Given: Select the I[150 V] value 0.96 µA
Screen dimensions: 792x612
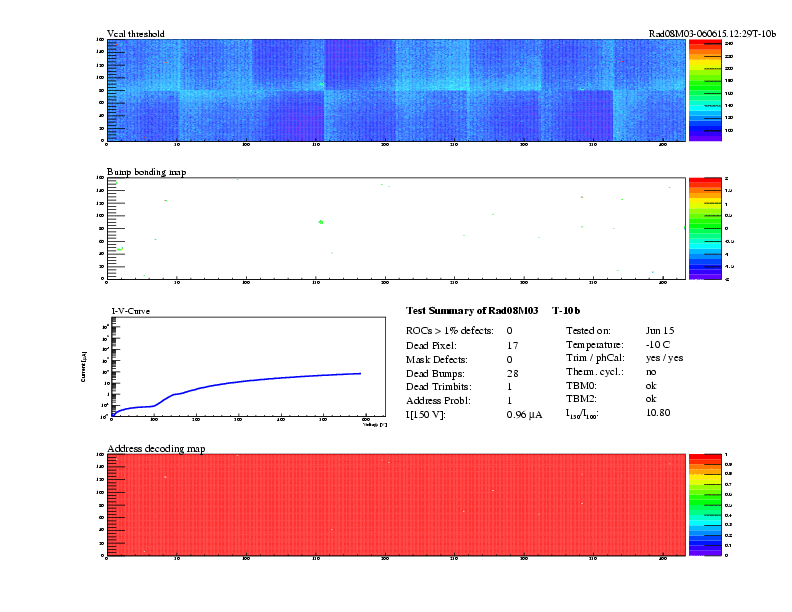Looking at the screenshot, I should click(x=524, y=414).
